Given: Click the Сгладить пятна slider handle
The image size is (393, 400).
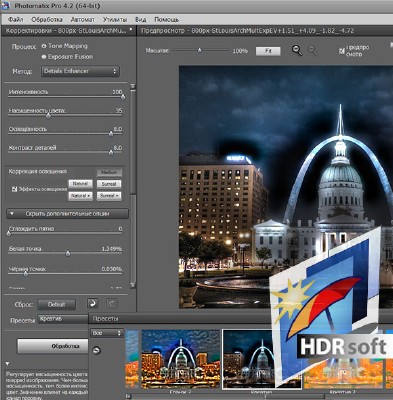Looking at the screenshot, I should [9, 234].
